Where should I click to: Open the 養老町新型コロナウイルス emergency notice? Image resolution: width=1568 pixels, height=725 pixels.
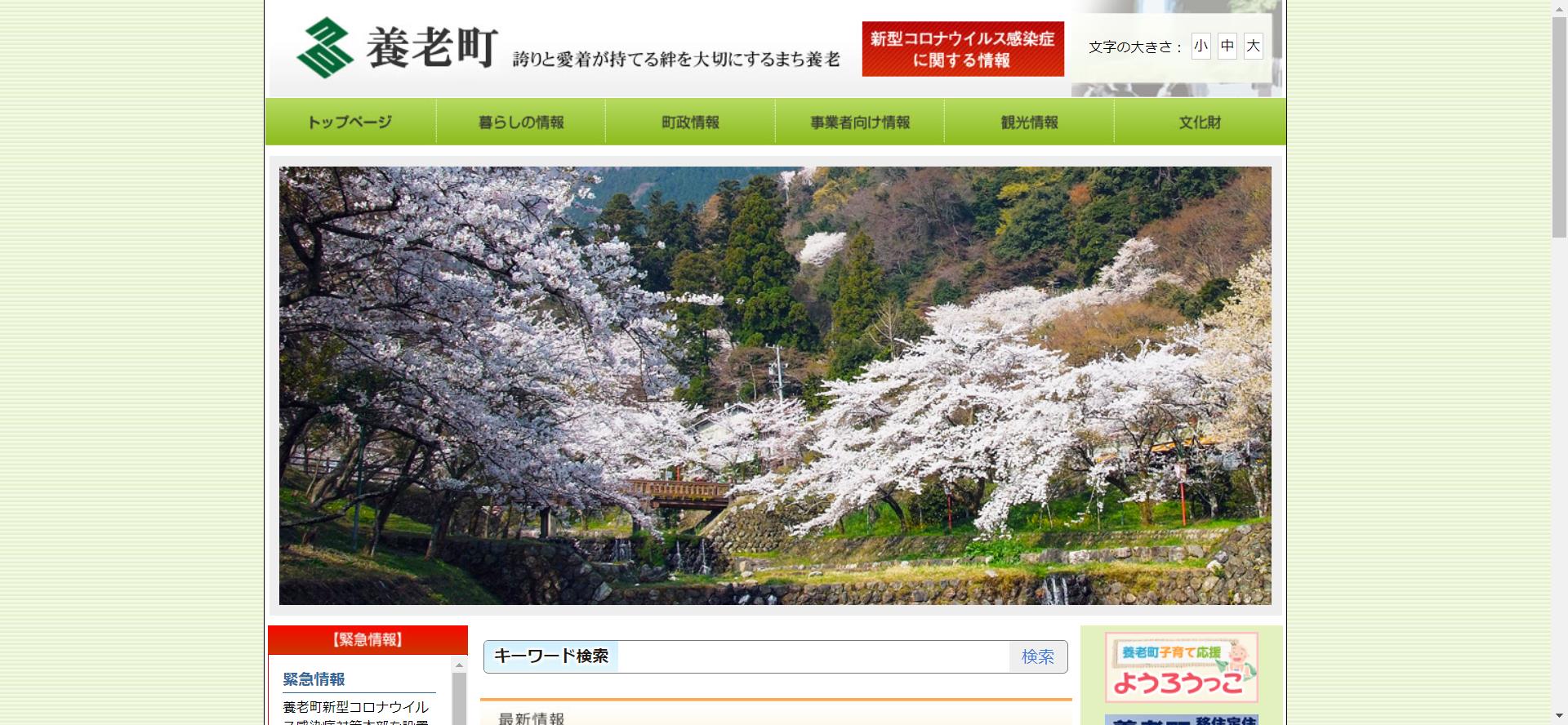point(356,713)
